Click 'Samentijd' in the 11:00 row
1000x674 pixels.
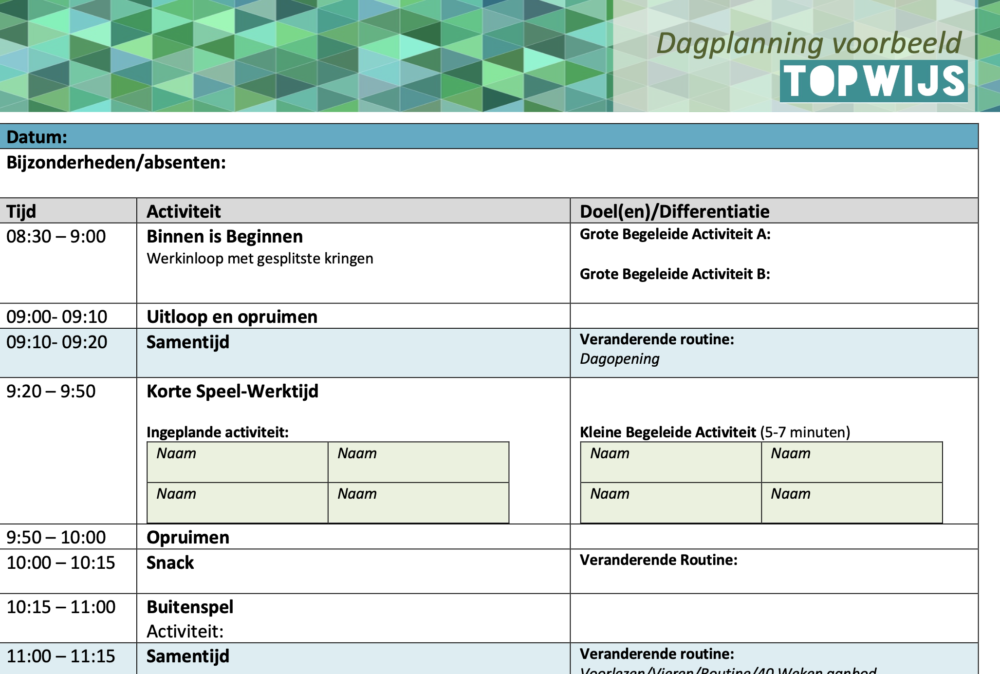pyautogui.click(x=188, y=656)
